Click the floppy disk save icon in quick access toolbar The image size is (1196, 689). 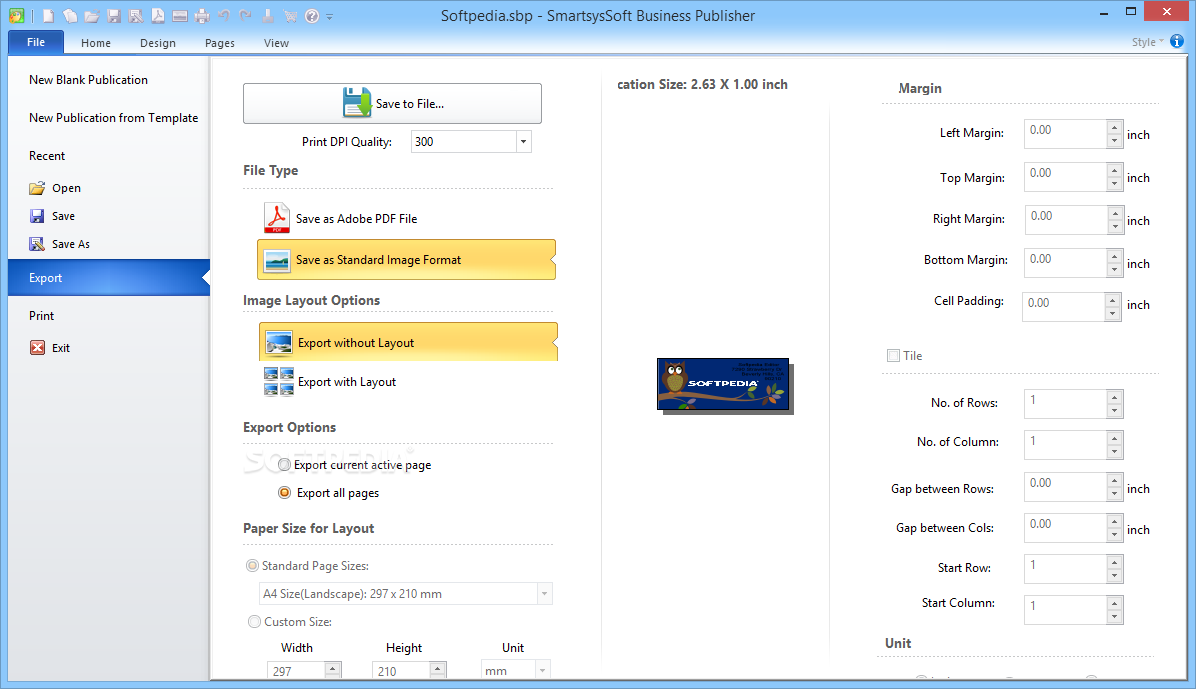pyautogui.click(x=114, y=15)
